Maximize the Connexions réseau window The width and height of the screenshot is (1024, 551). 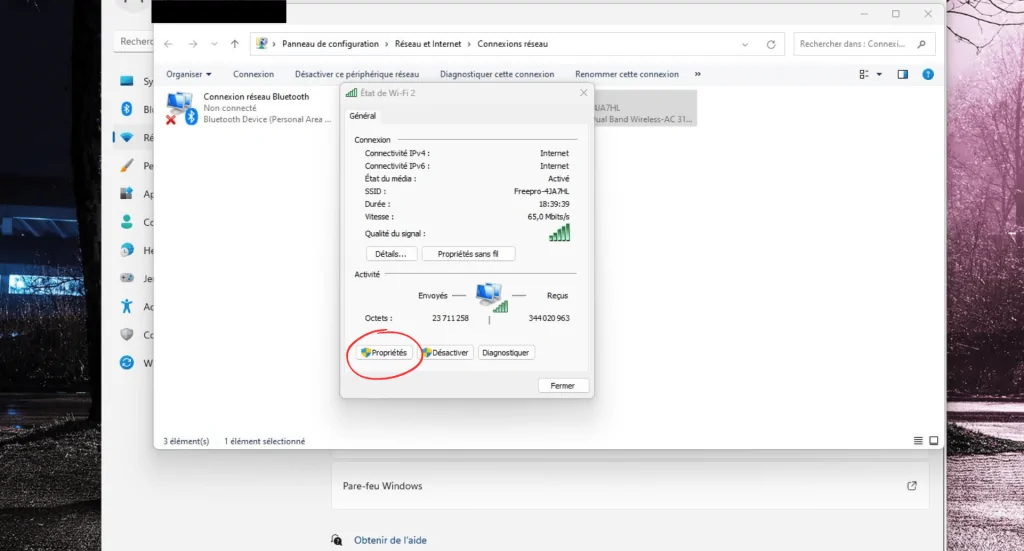tap(896, 14)
